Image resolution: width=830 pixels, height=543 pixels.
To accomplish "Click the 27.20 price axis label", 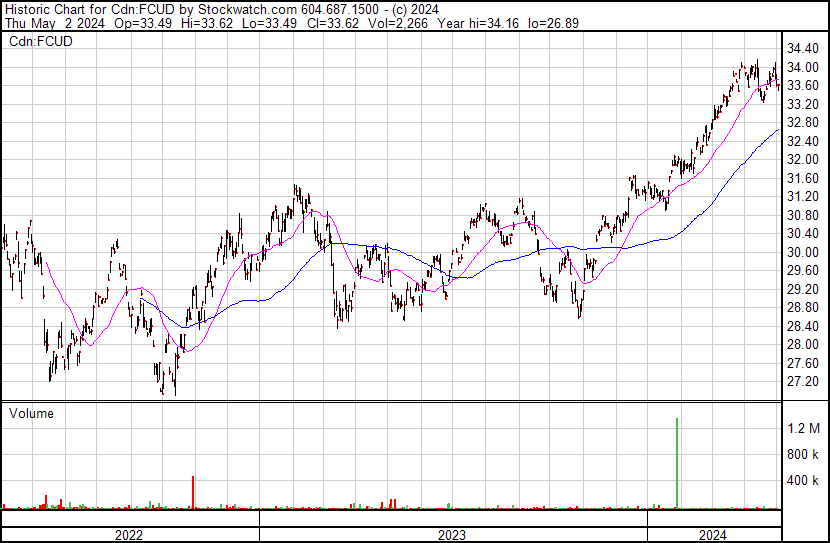I will [803, 382].
